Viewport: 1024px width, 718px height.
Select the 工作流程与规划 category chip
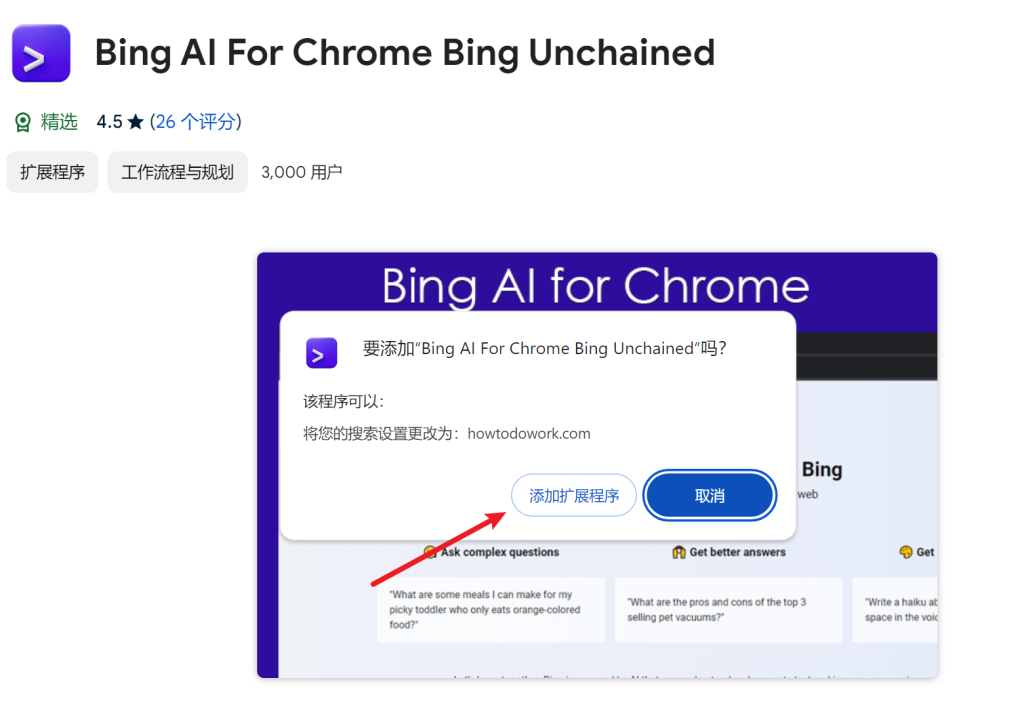point(178,172)
